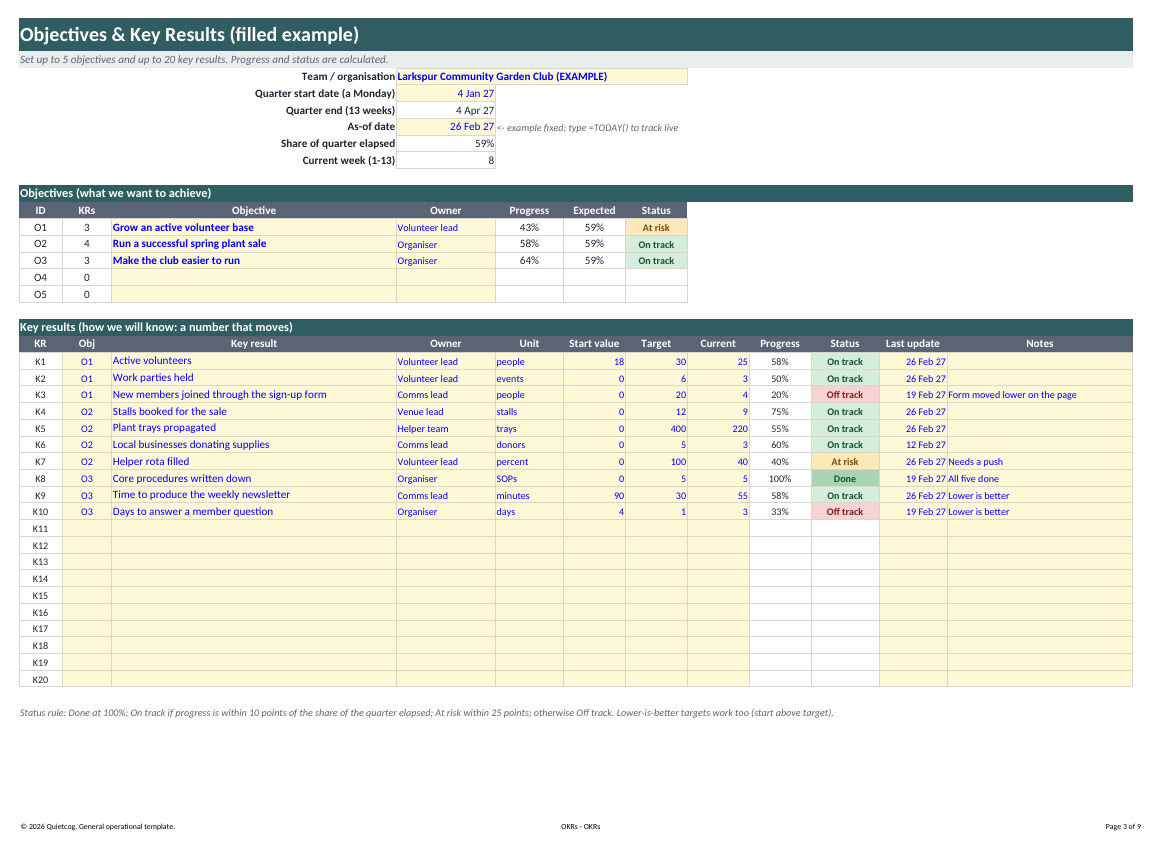Click the empty Objective cell in row O4

(254, 278)
